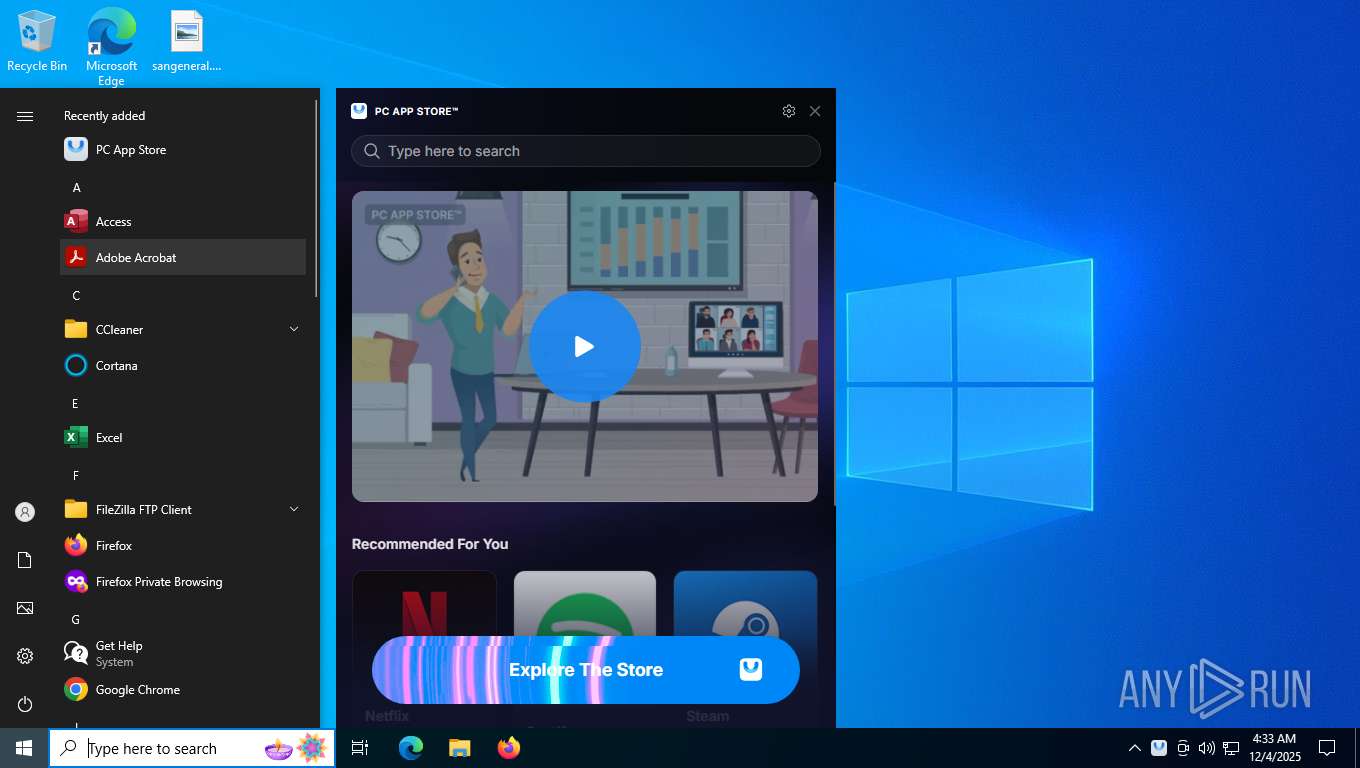This screenshot has width=1360, height=768.
Task: Open Microsoft Edge on the taskbar
Action: (x=411, y=748)
